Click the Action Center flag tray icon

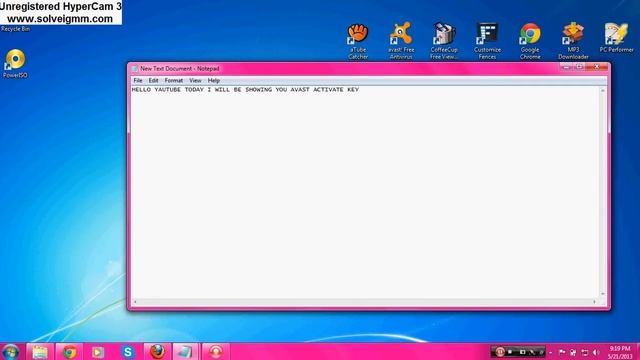562,352
